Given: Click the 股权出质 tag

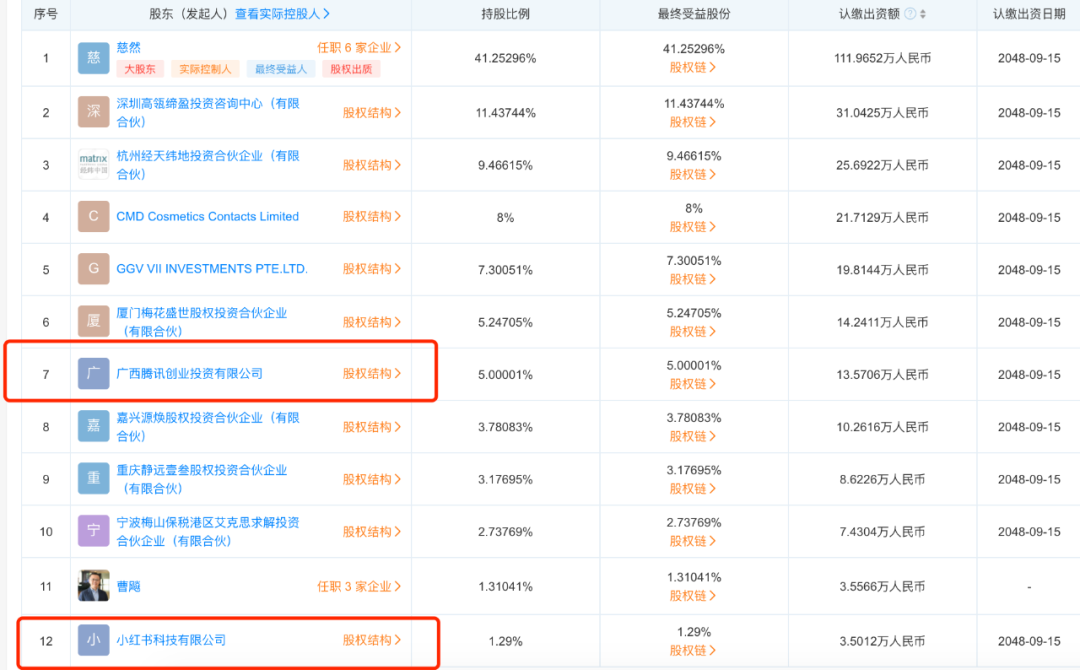Looking at the screenshot, I should coord(351,69).
